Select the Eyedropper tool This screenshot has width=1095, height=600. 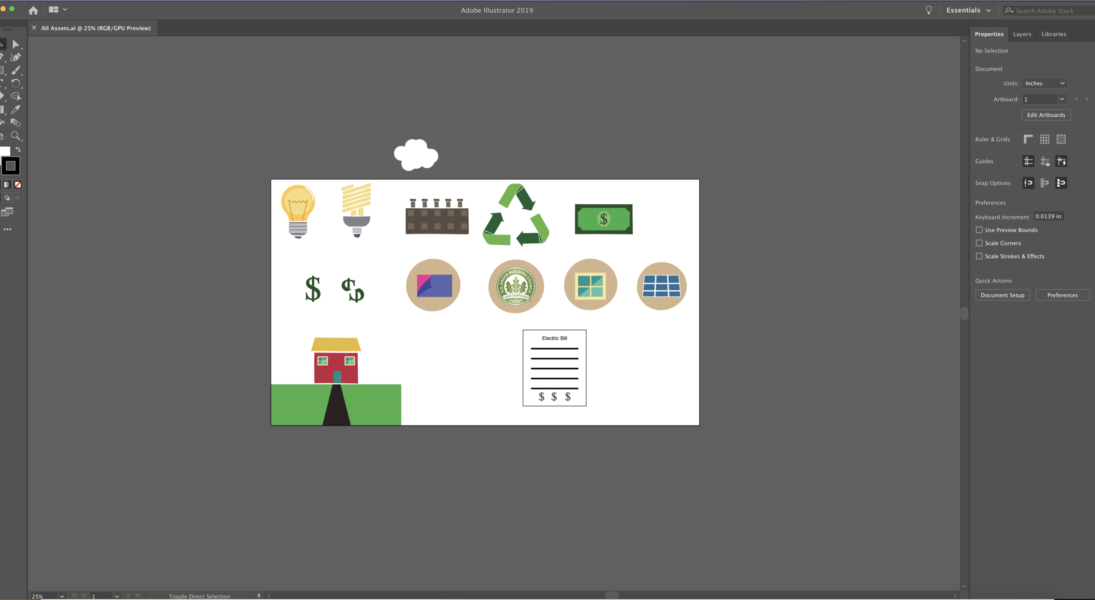pyautogui.click(x=16, y=108)
